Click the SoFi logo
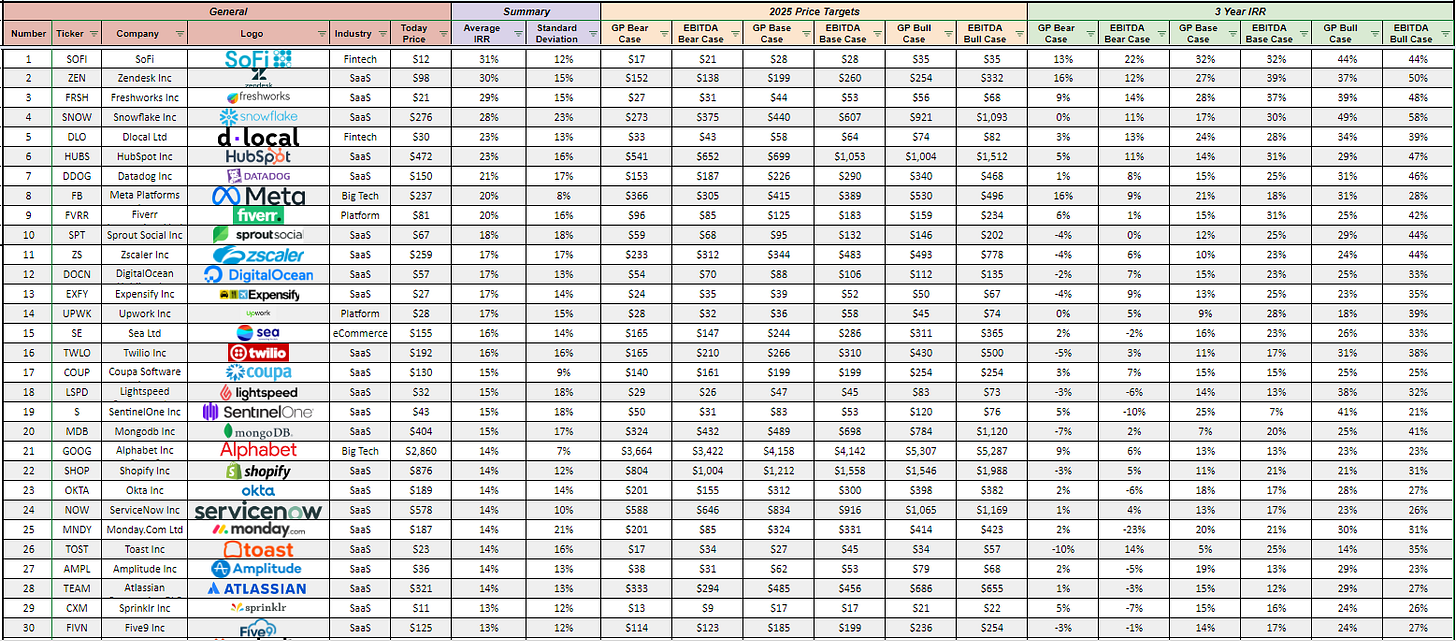 (x=259, y=59)
